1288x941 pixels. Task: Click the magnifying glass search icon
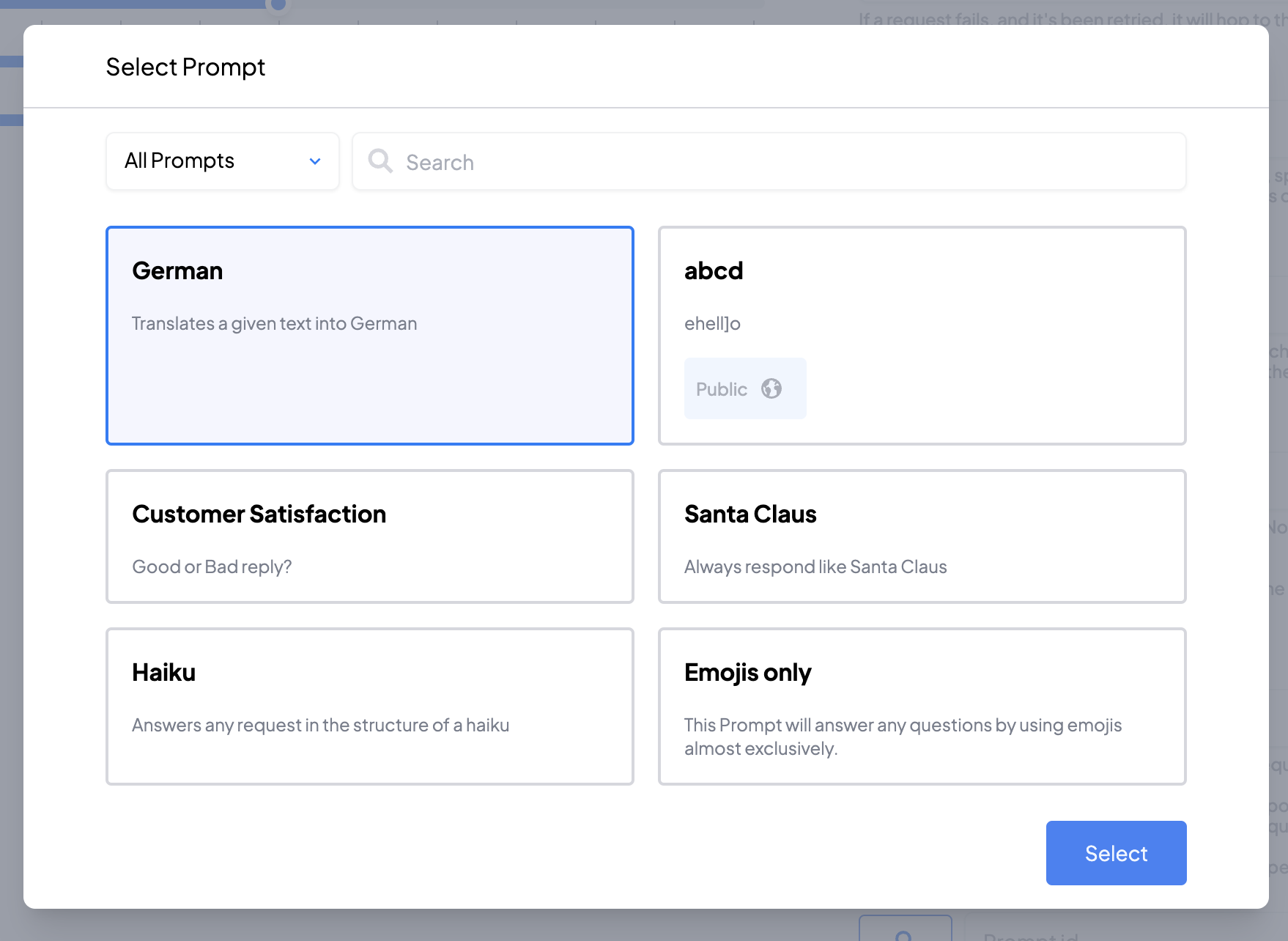(380, 160)
